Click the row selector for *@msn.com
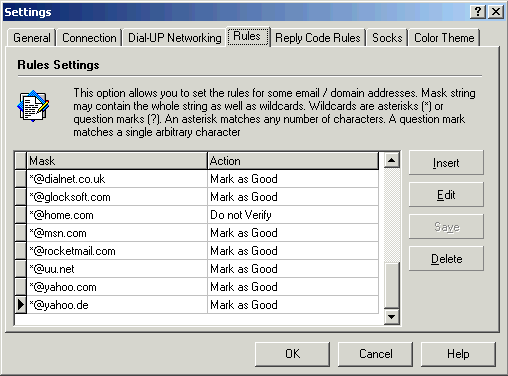Image resolution: width=508 pixels, height=376 pixels. click(21, 233)
